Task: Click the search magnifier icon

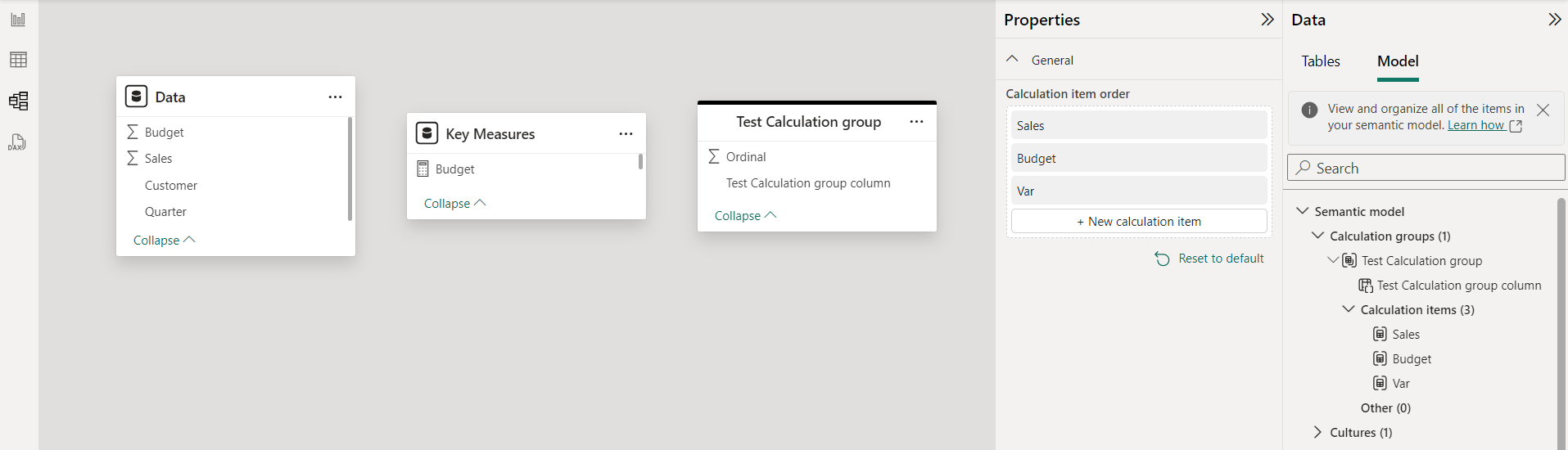Action: [x=1304, y=167]
